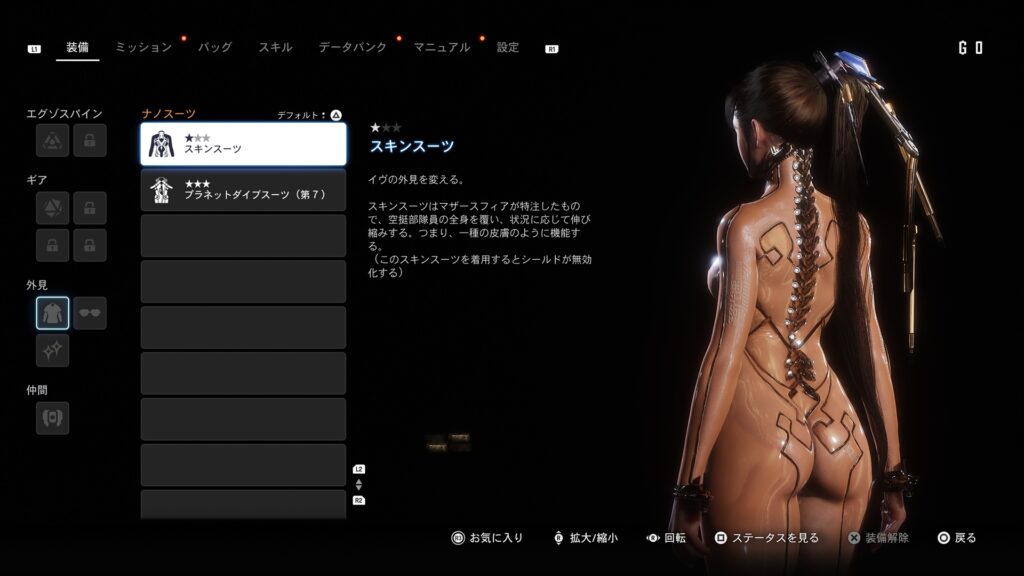Open the データバンク tab
The width and height of the screenshot is (1024, 576).
353,47
